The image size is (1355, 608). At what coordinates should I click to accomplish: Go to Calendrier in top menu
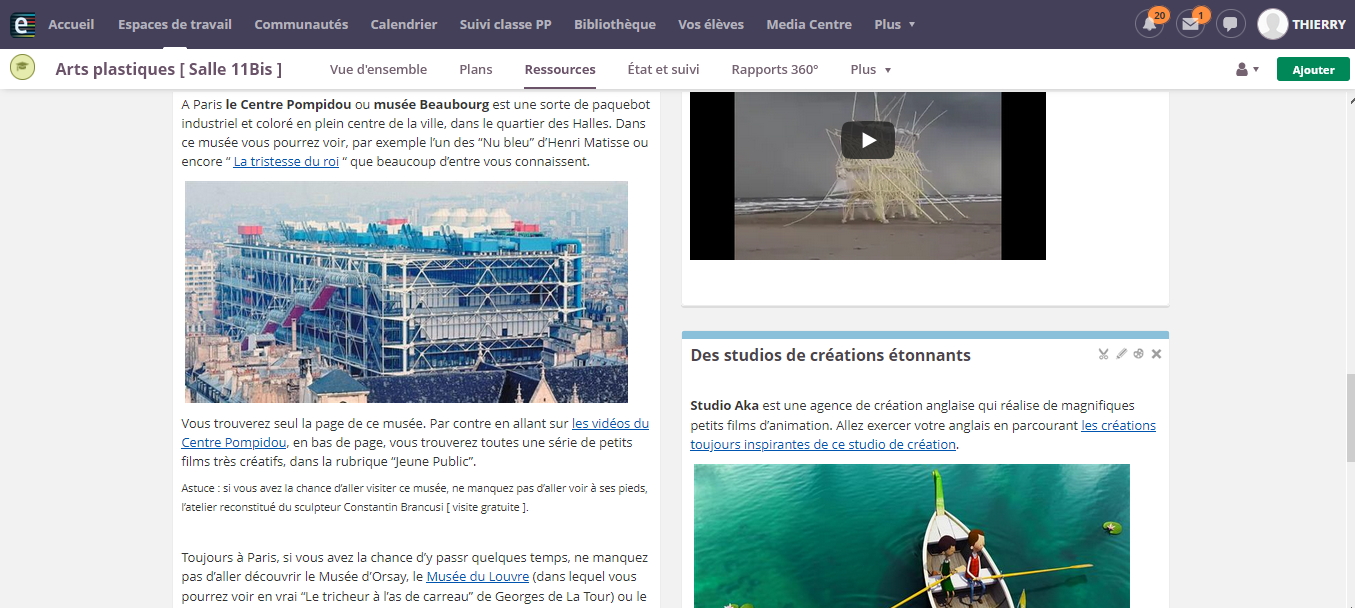coord(403,24)
